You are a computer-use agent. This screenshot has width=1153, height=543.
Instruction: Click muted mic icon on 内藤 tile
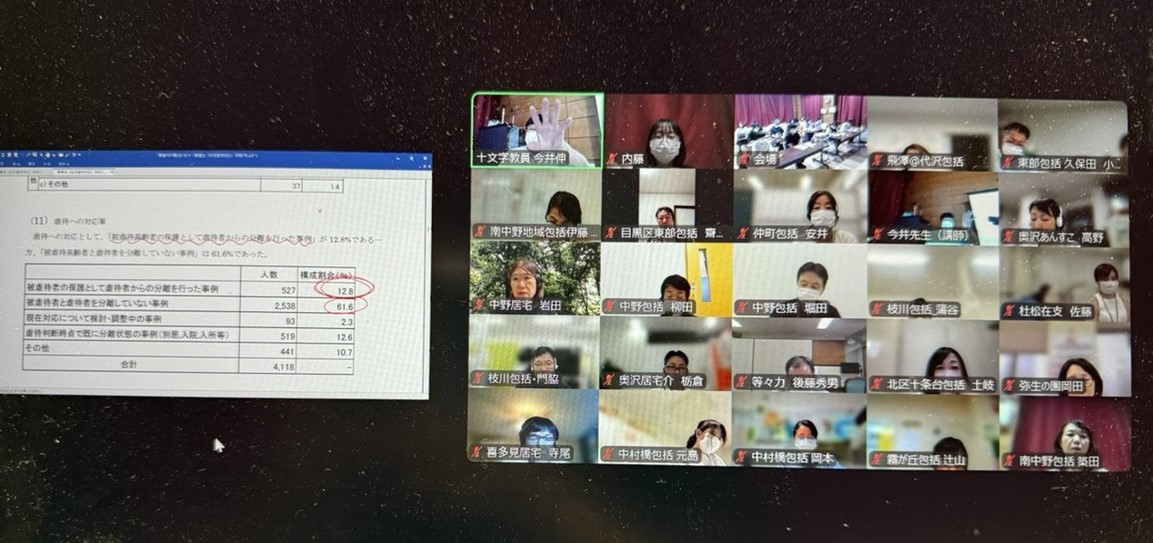point(611,159)
